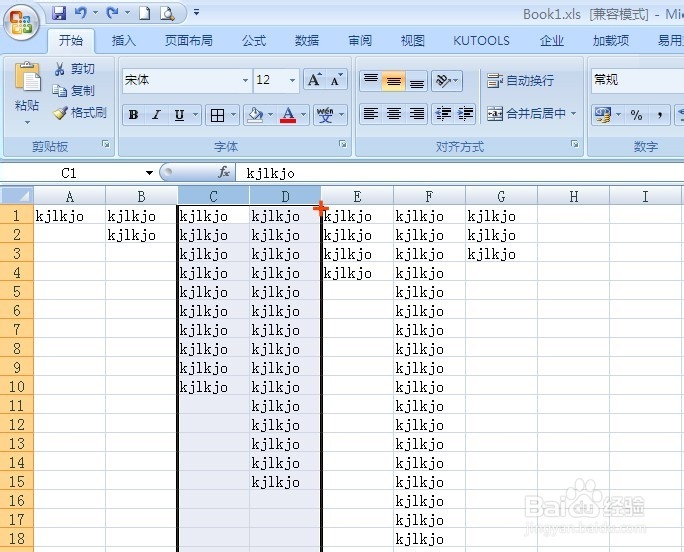Image resolution: width=684 pixels, height=552 pixels.
Task: Set middle vertical alignment
Action: [x=393, y=81]
